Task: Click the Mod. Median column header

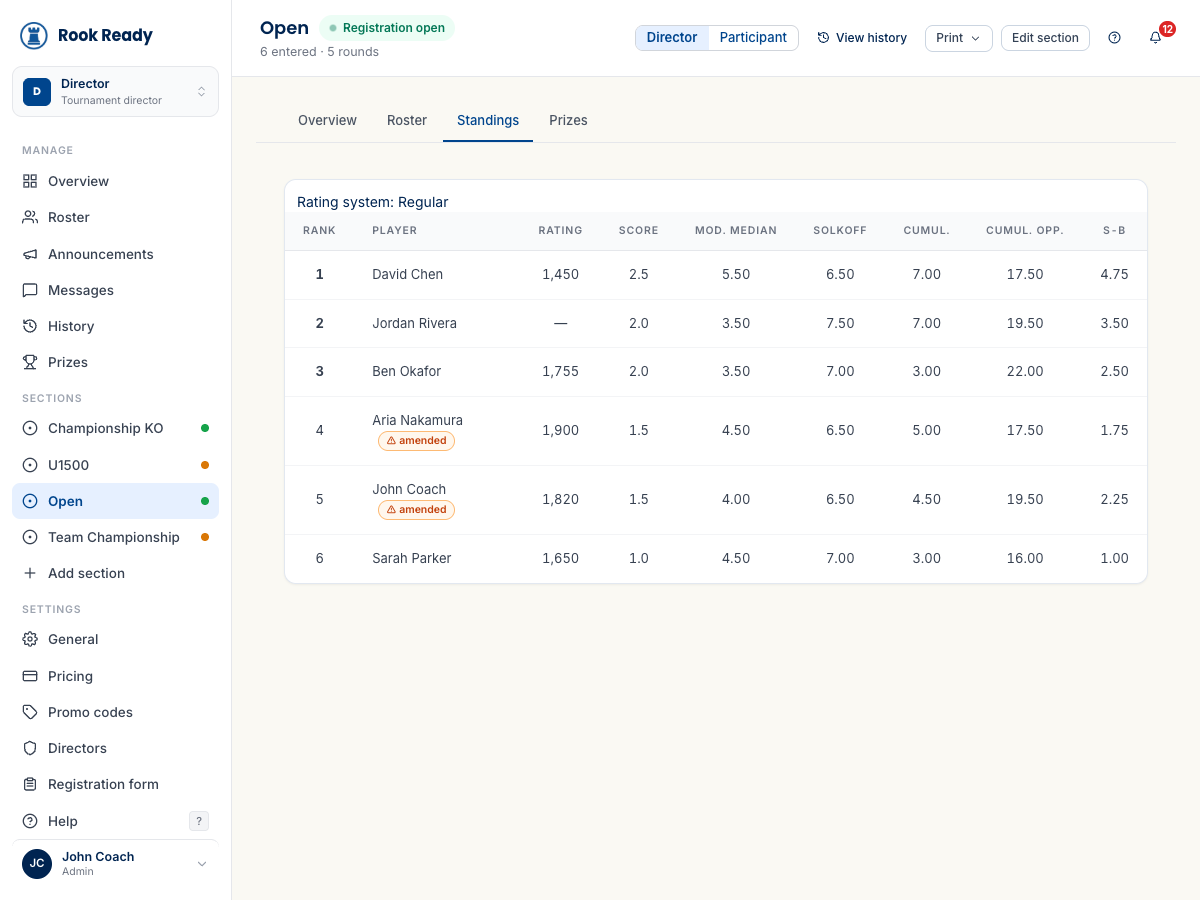Action: 736,230
